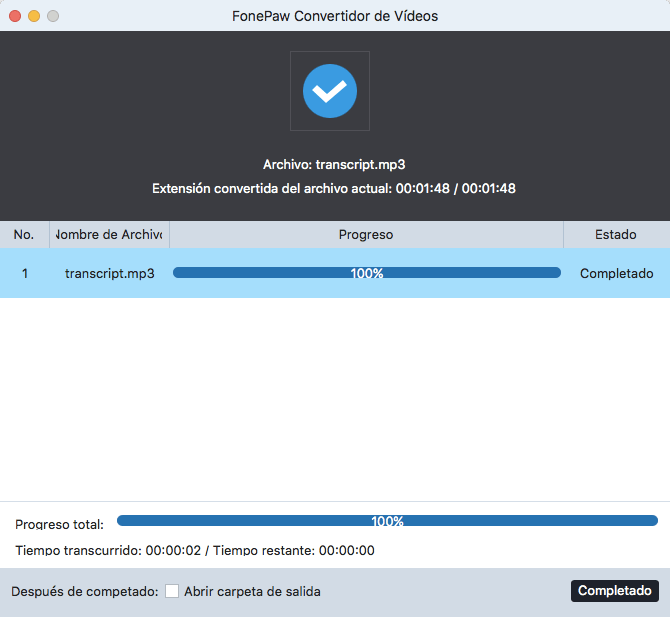Viewport: 670px width, 617px height.
Task: Click the Estado column header
Action: click(616, 234)
